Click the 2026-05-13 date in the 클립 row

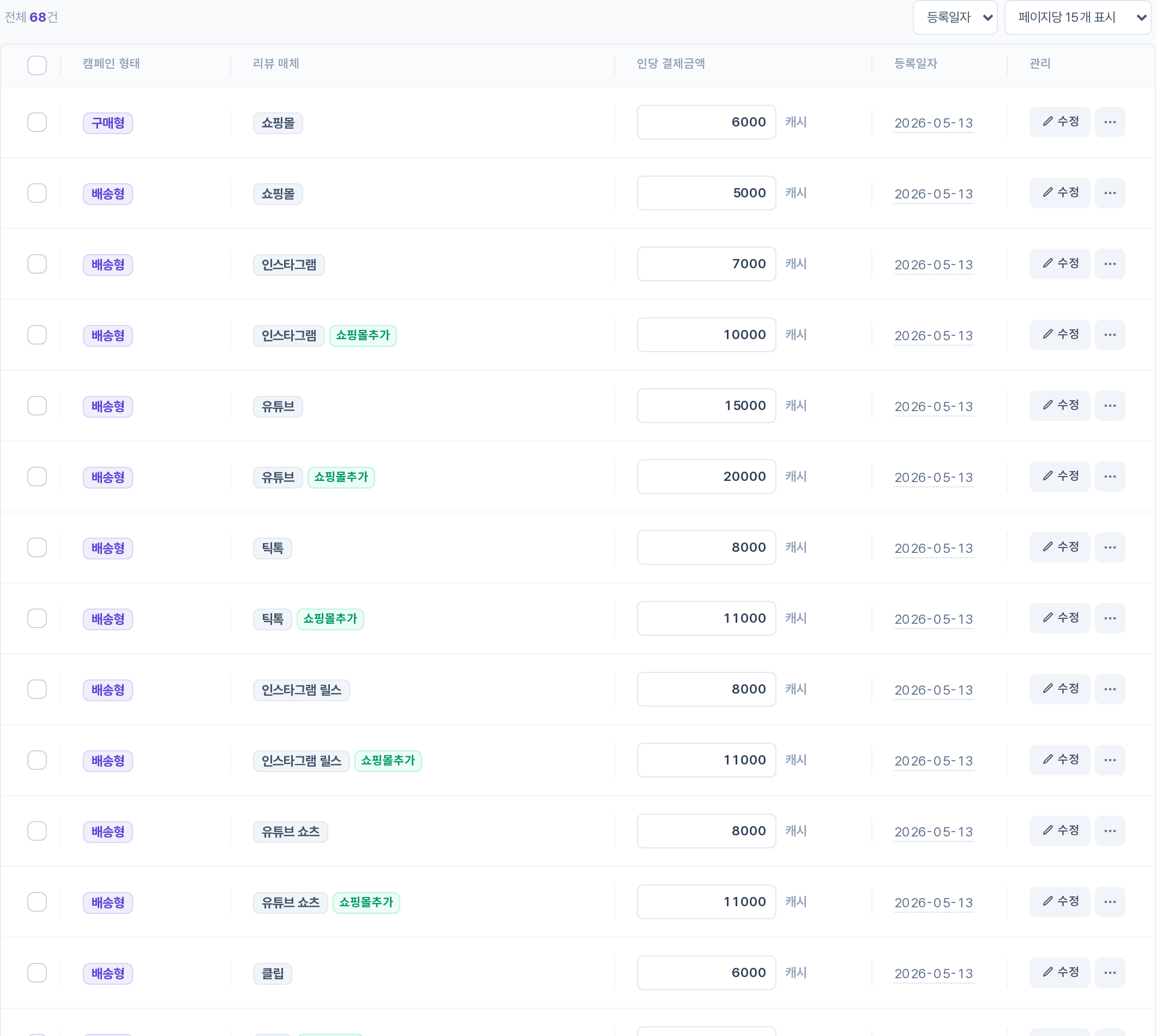tap(934, 973)
